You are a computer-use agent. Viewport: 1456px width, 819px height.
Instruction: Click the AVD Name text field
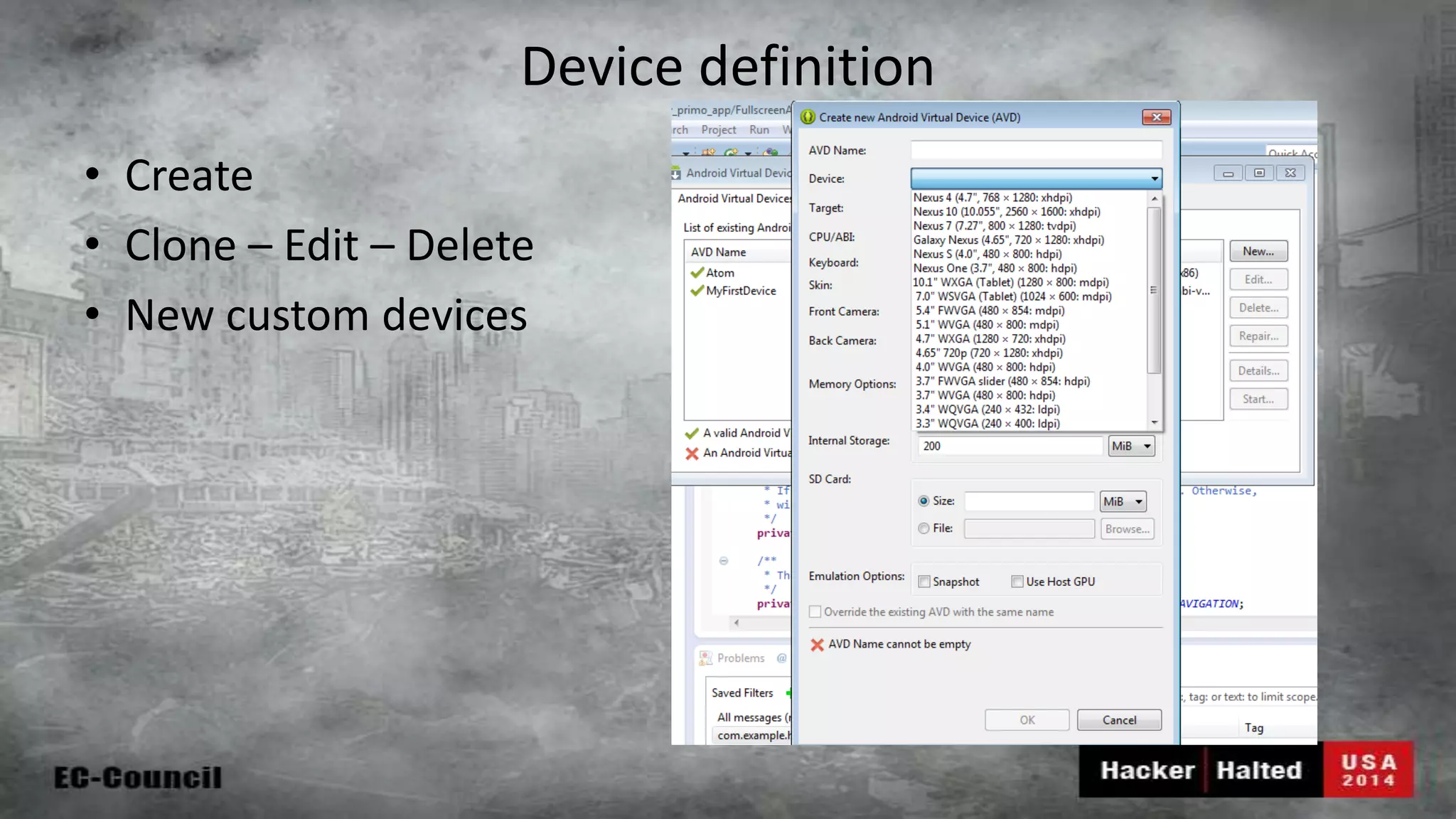[x=1036, y=150]
